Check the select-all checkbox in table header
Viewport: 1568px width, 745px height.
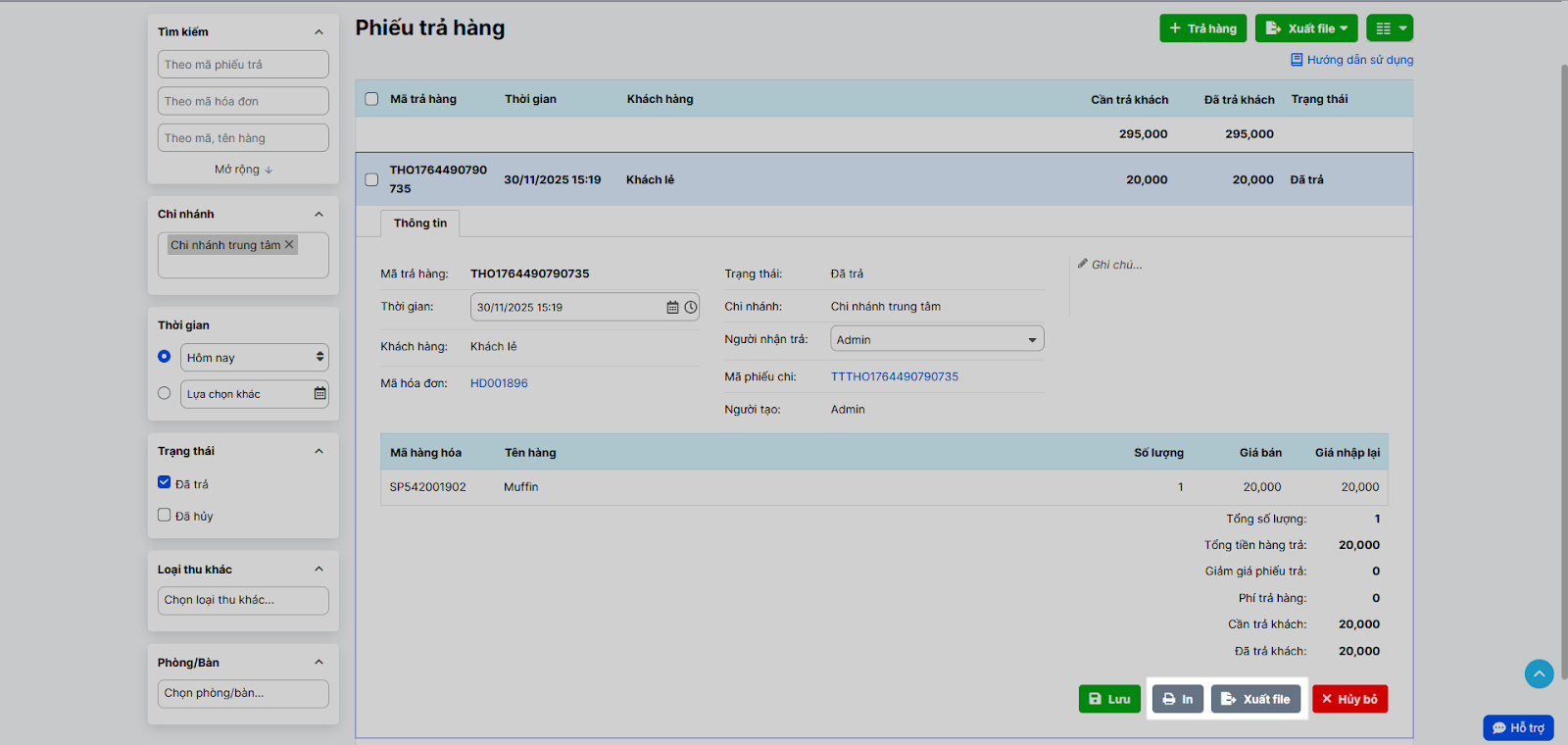371,99
